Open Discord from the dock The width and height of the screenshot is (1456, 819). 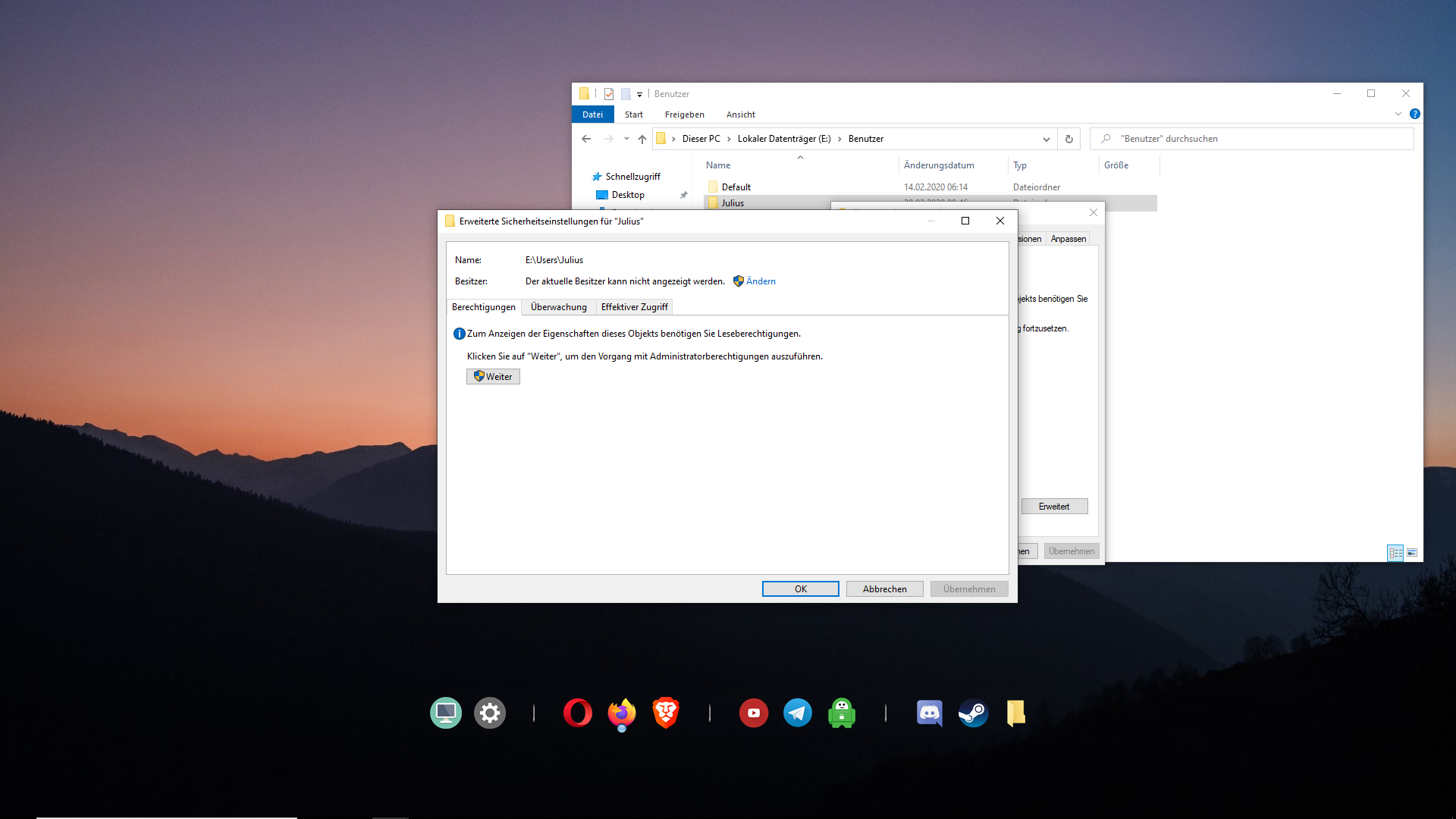929,713
